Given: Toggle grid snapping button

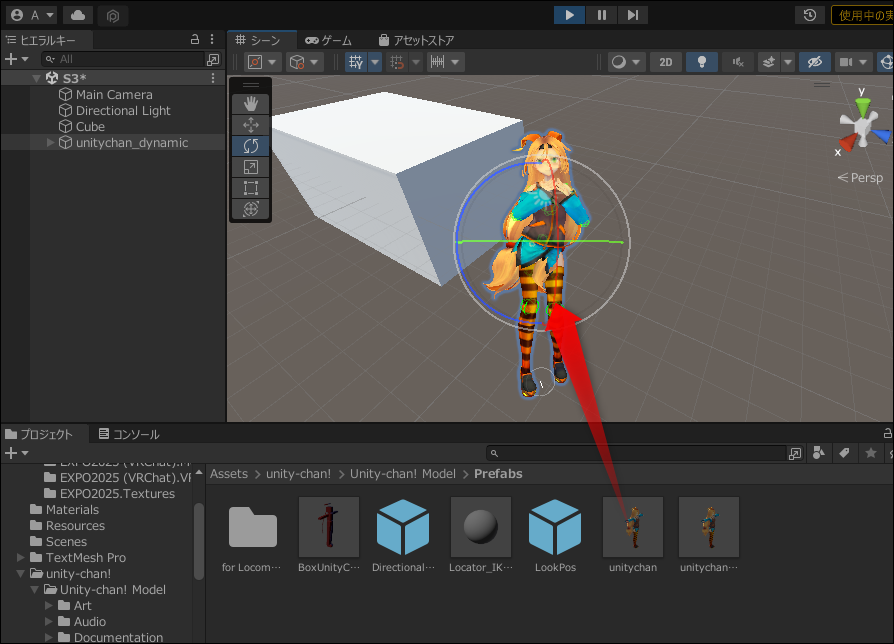Looking at the screenshot, I should point(397,62).
